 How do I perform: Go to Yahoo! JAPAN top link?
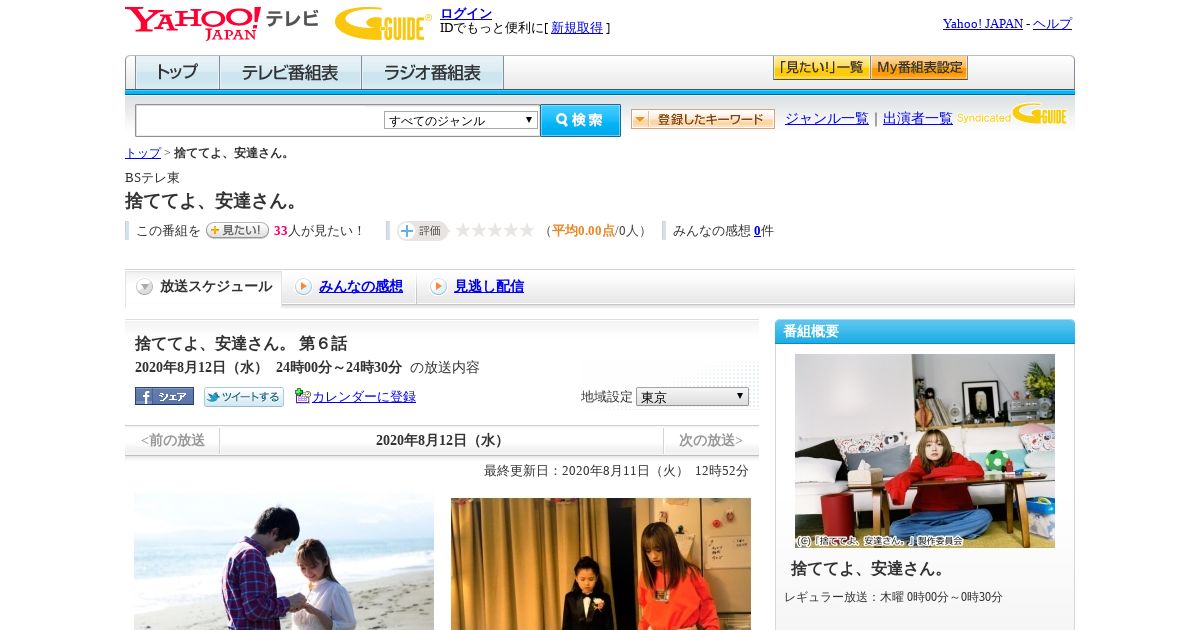[x=982, y=23]
